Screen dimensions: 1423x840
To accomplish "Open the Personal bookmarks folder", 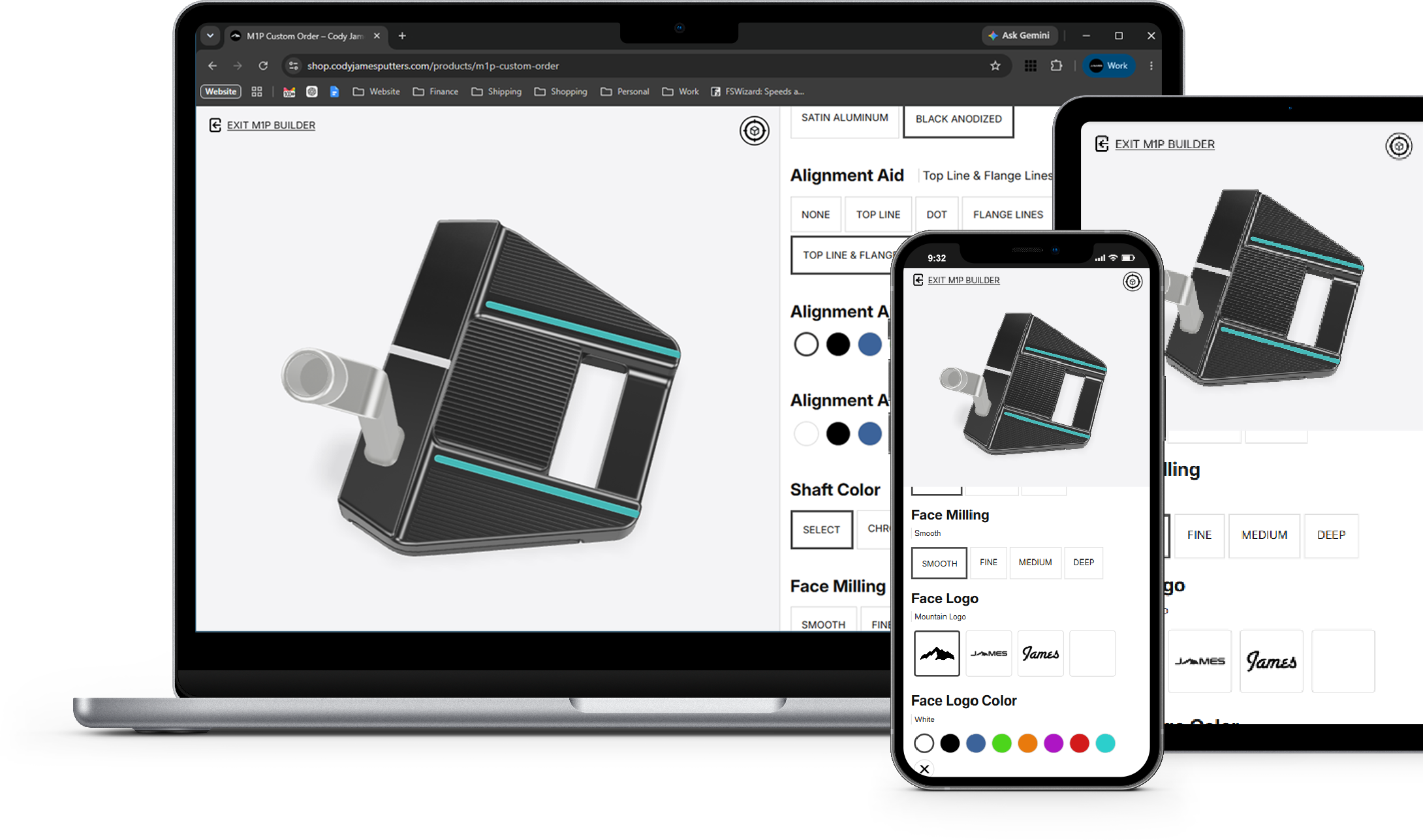I will pos(625,92).
